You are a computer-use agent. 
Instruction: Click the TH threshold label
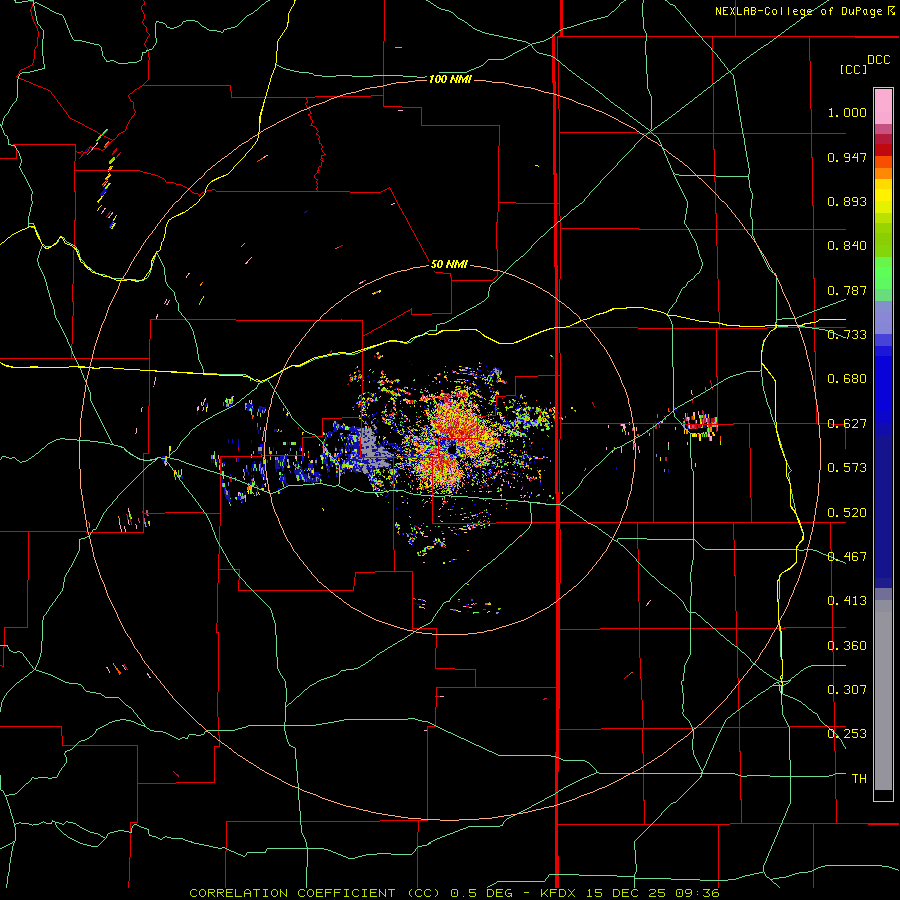point(859,779)
